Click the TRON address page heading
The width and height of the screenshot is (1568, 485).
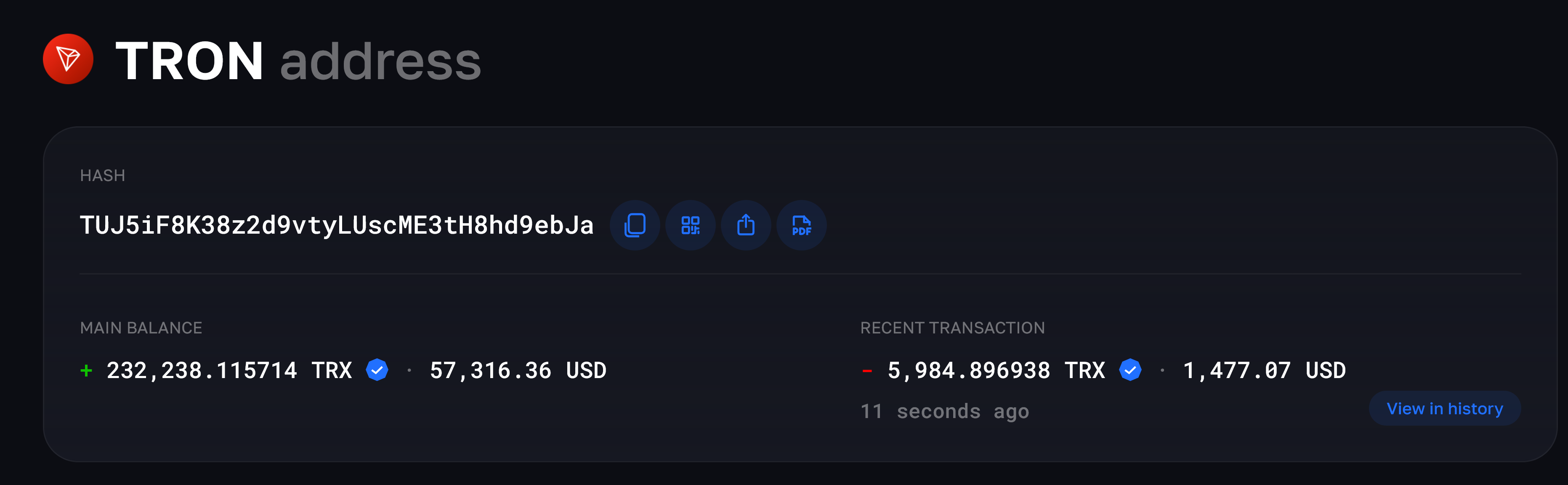pos(298,60)
